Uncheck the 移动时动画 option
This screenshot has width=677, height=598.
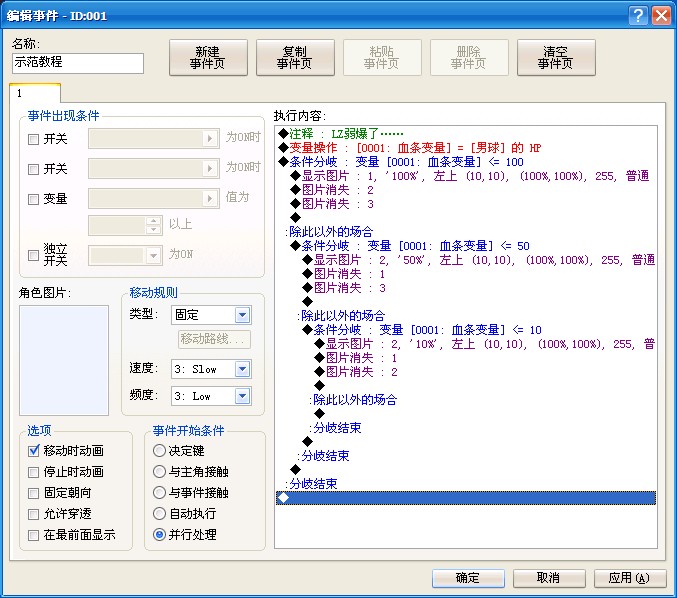[33, 451]
